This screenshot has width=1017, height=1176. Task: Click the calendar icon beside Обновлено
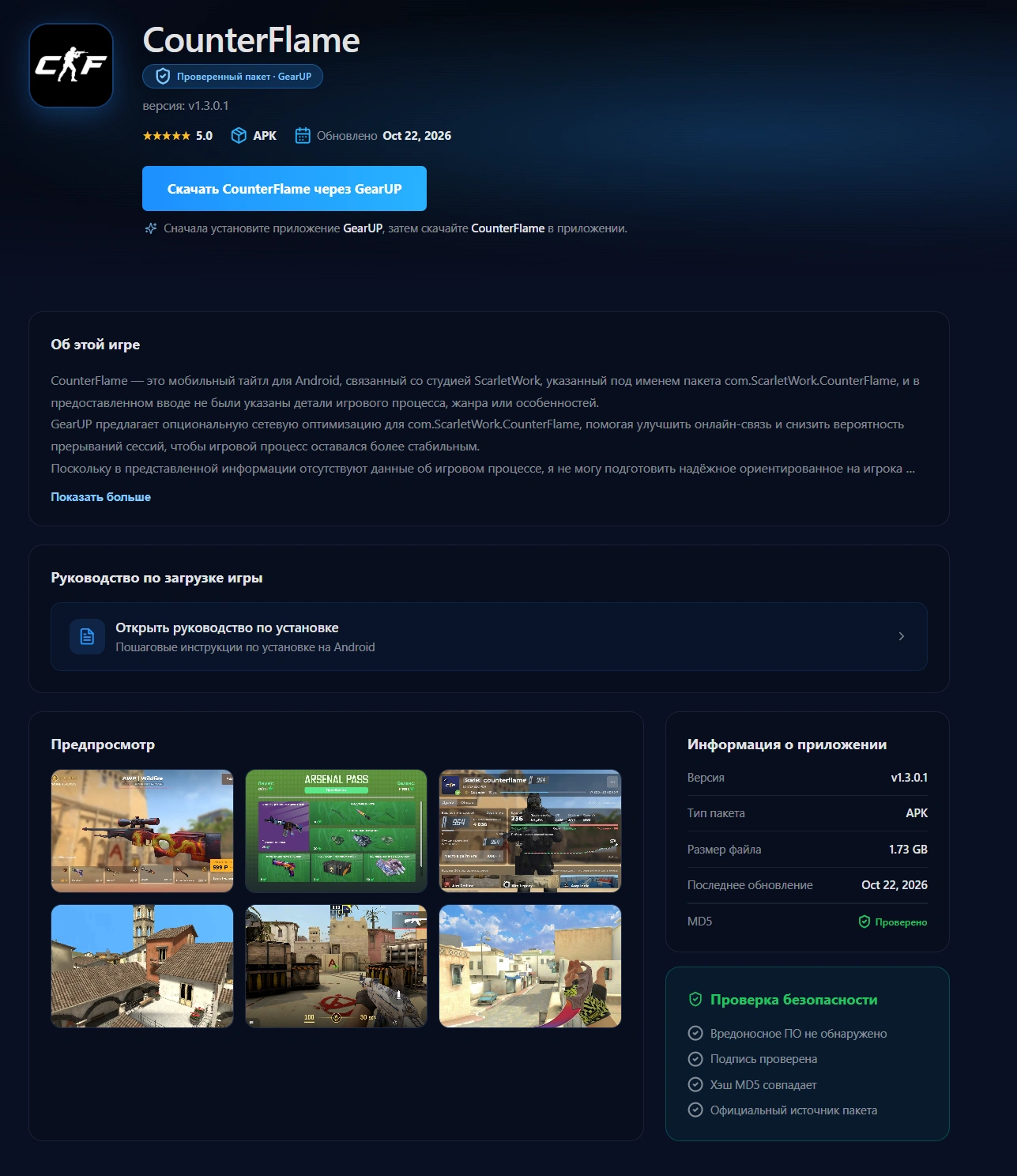[x=303, y=136]
